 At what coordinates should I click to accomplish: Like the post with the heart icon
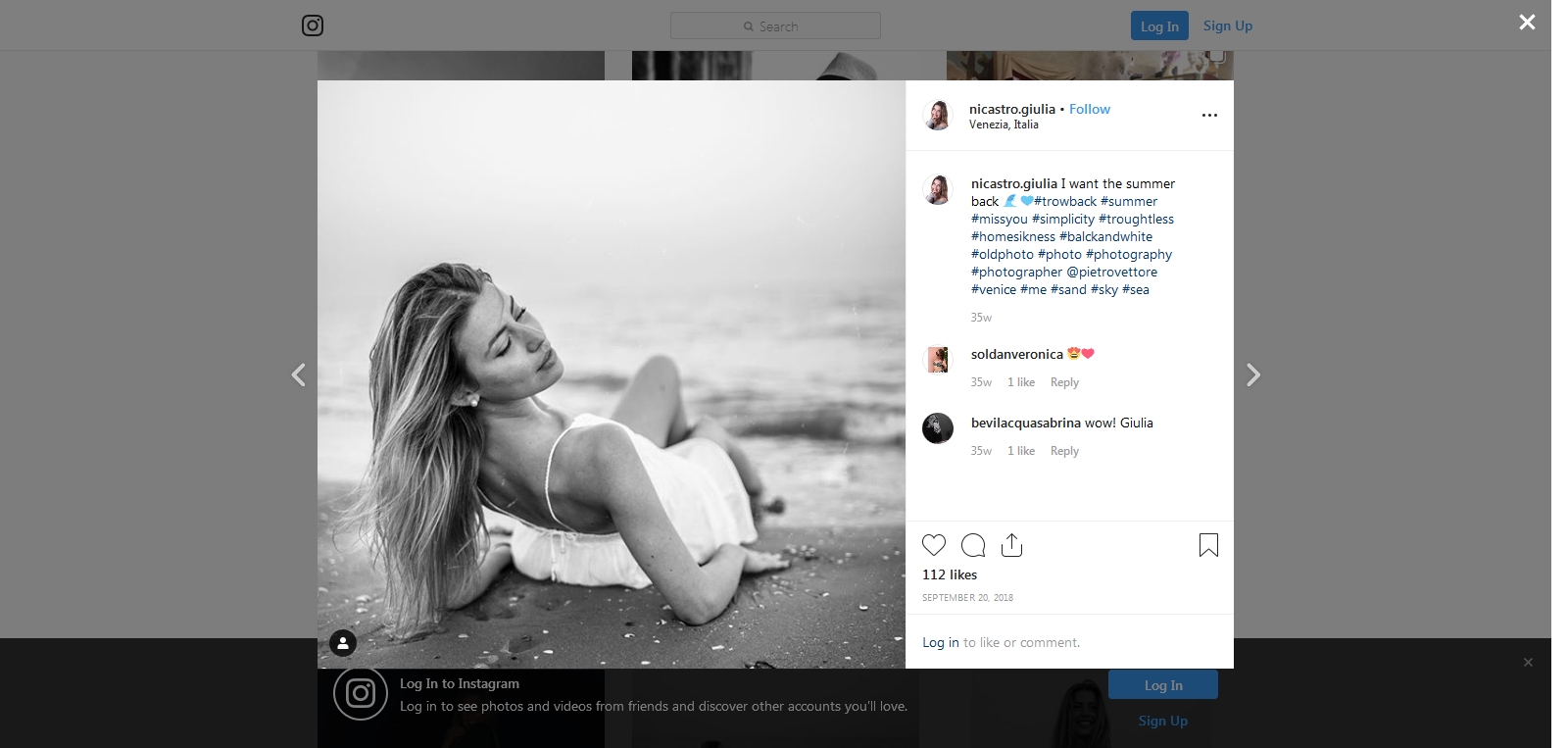coord(934,545)
